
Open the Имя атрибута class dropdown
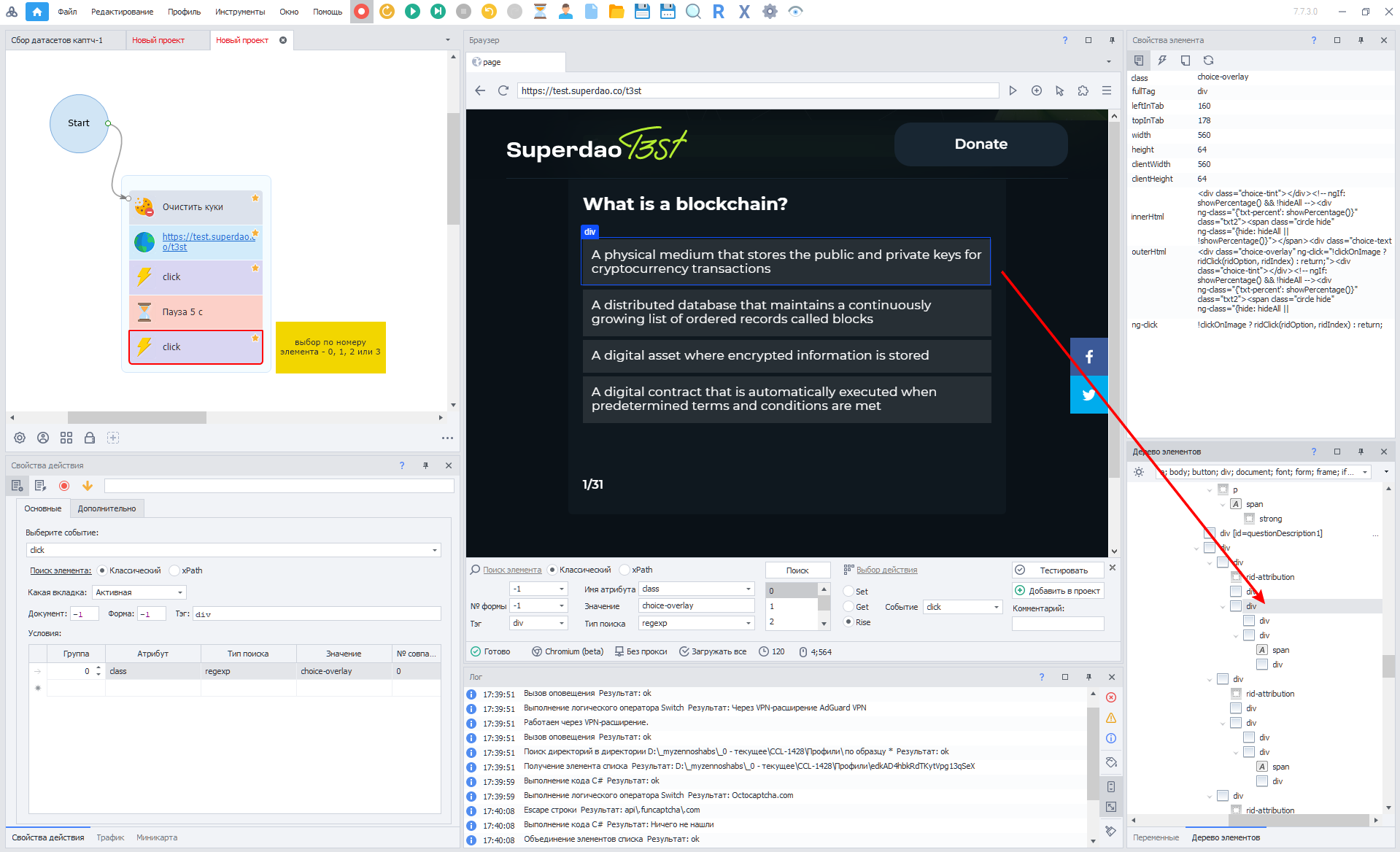point(697,589)
